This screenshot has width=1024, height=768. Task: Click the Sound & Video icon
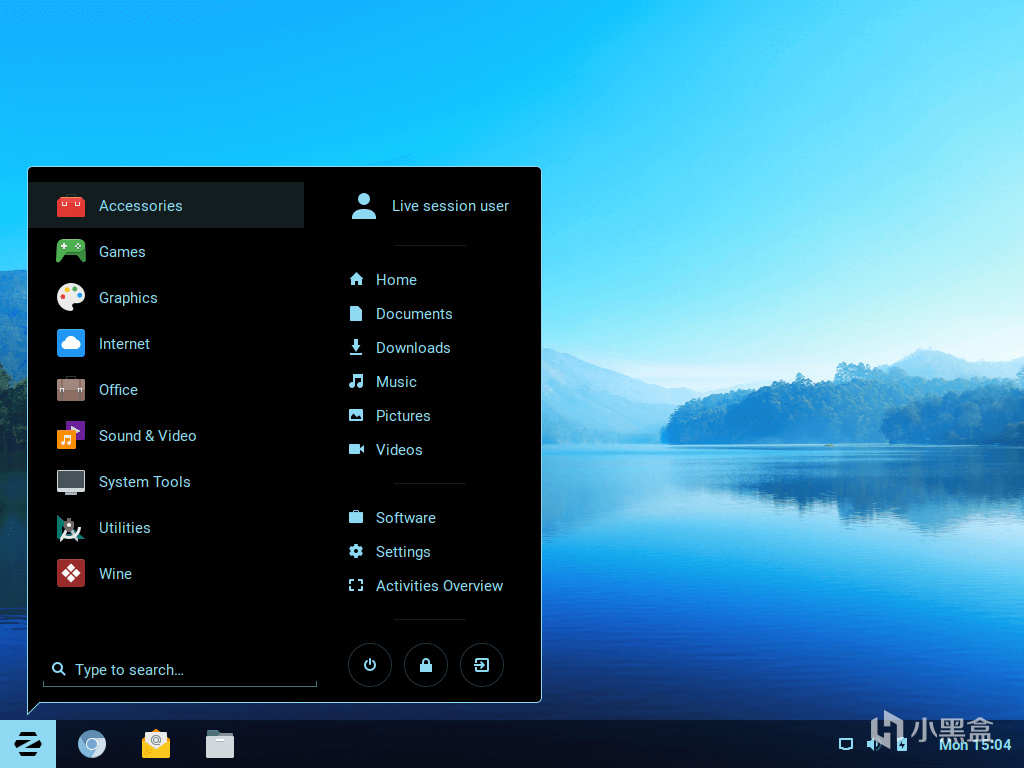(71, 436)
